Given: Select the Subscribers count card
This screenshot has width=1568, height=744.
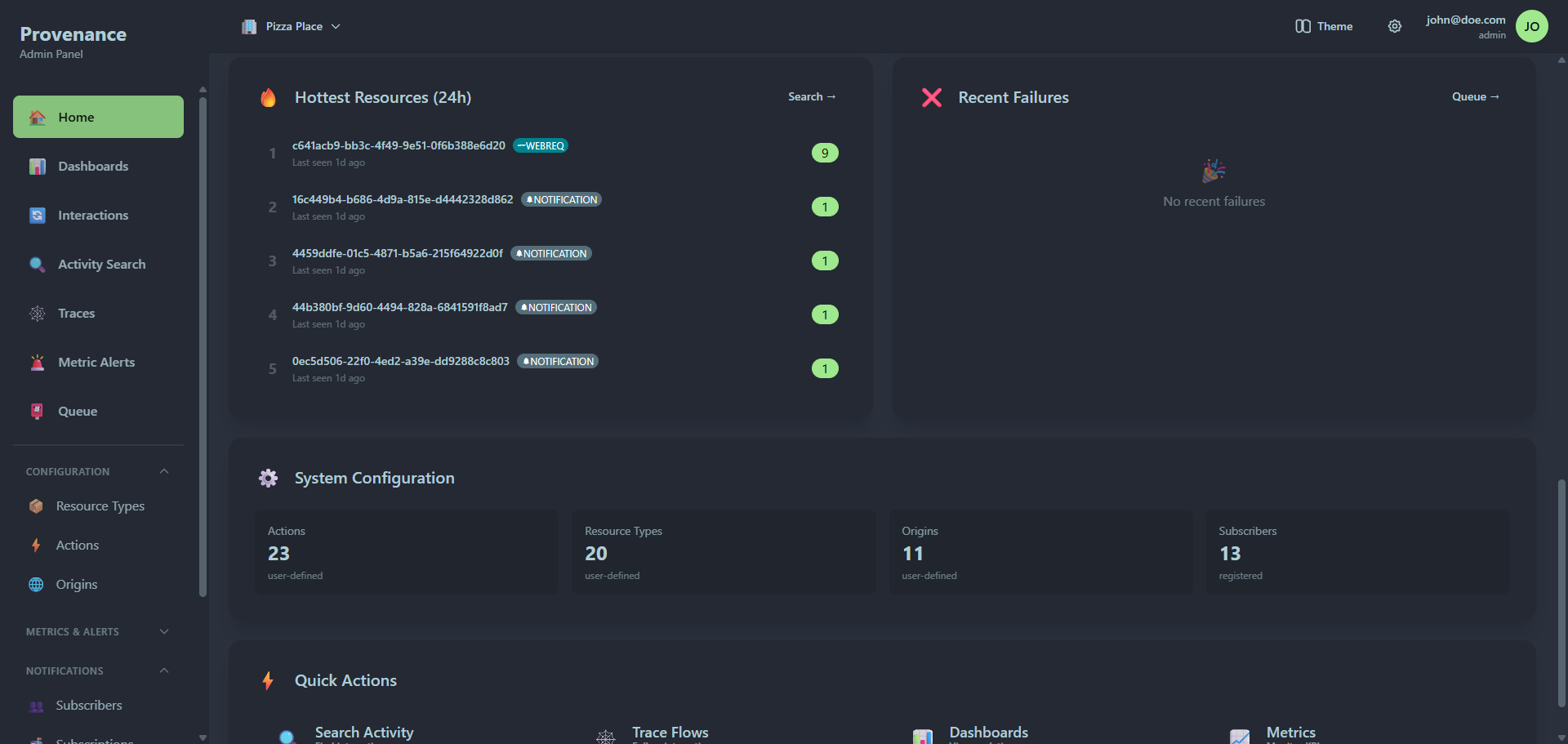Looking at the screenshot, I should pos(1357,552).
